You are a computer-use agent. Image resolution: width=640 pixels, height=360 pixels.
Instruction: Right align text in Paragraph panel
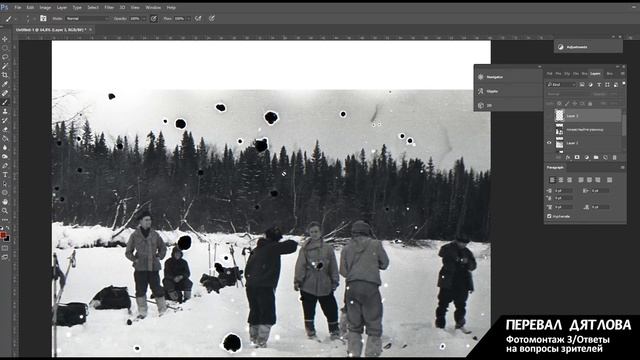point(569,180)
